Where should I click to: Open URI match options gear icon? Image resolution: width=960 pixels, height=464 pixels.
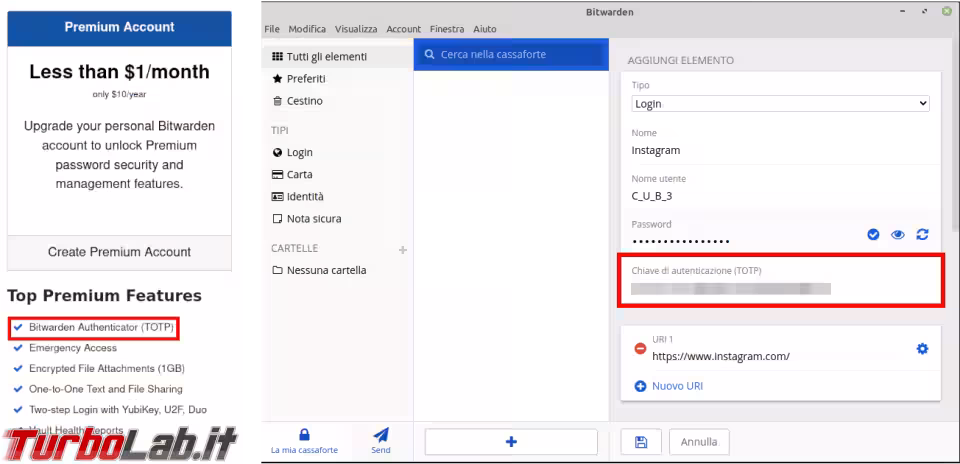pos(922,348)
